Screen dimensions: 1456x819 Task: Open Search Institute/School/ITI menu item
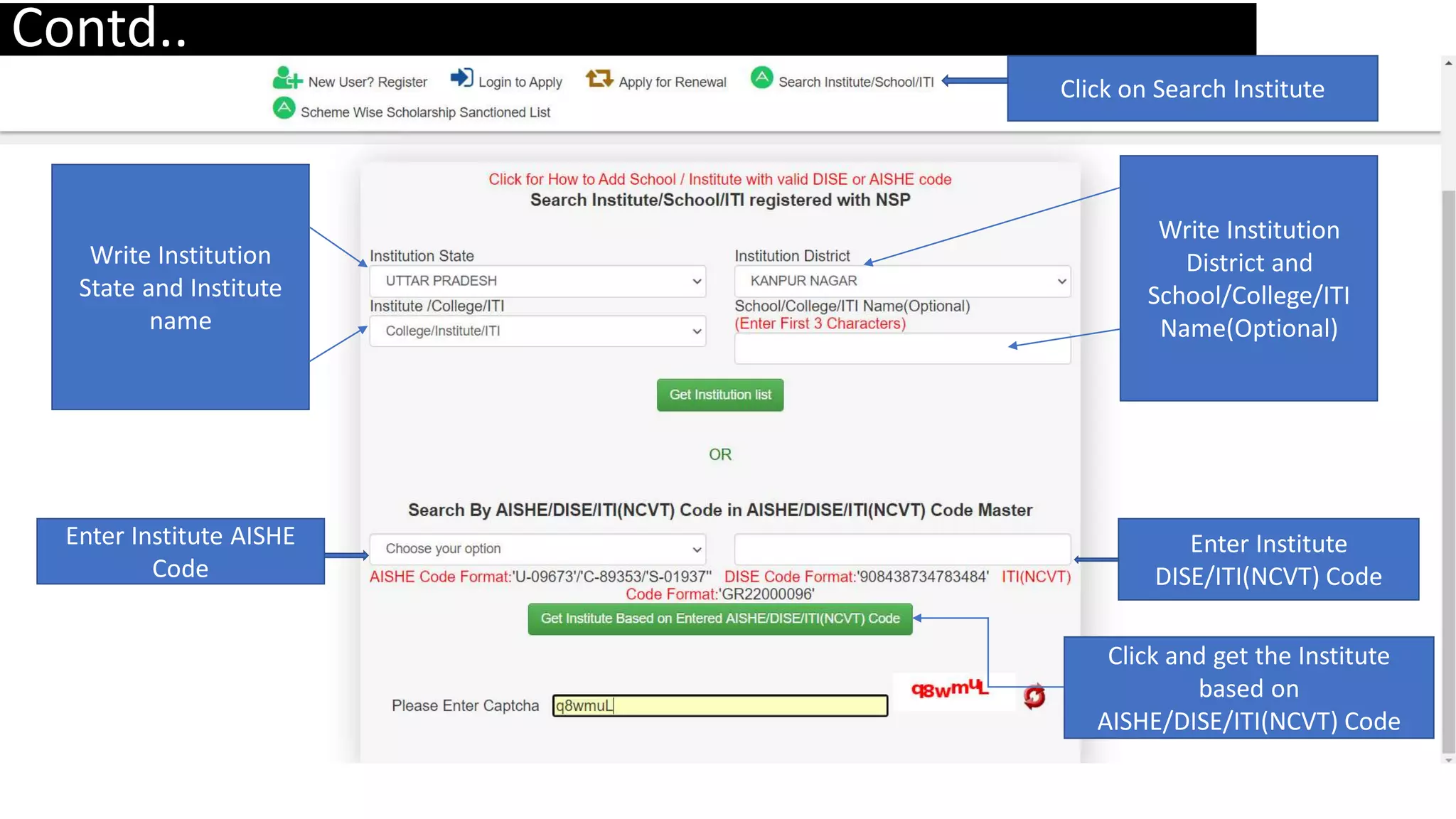[855, 82]
